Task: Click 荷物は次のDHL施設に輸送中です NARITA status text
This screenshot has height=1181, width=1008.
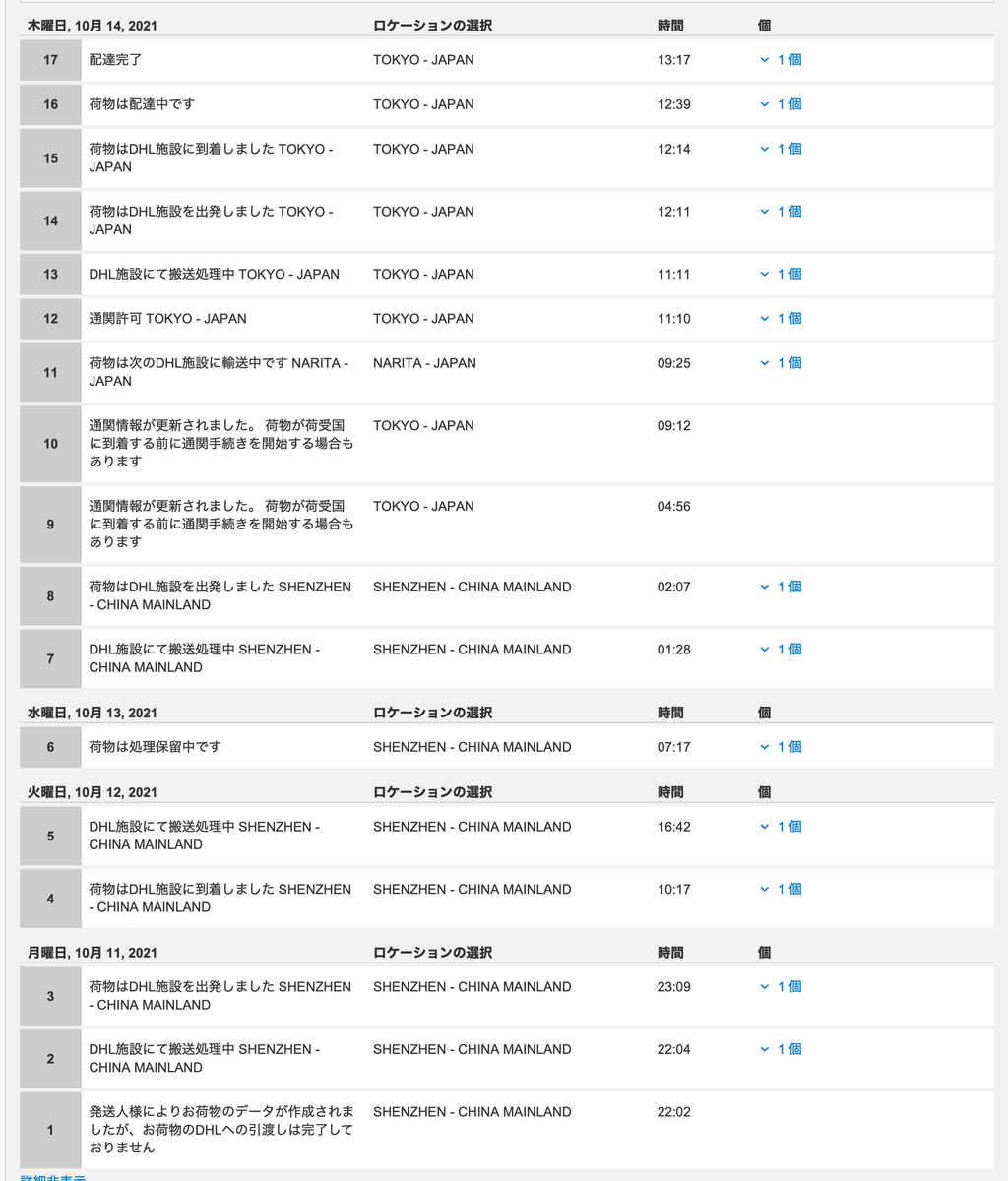Action: coord(219,372)
